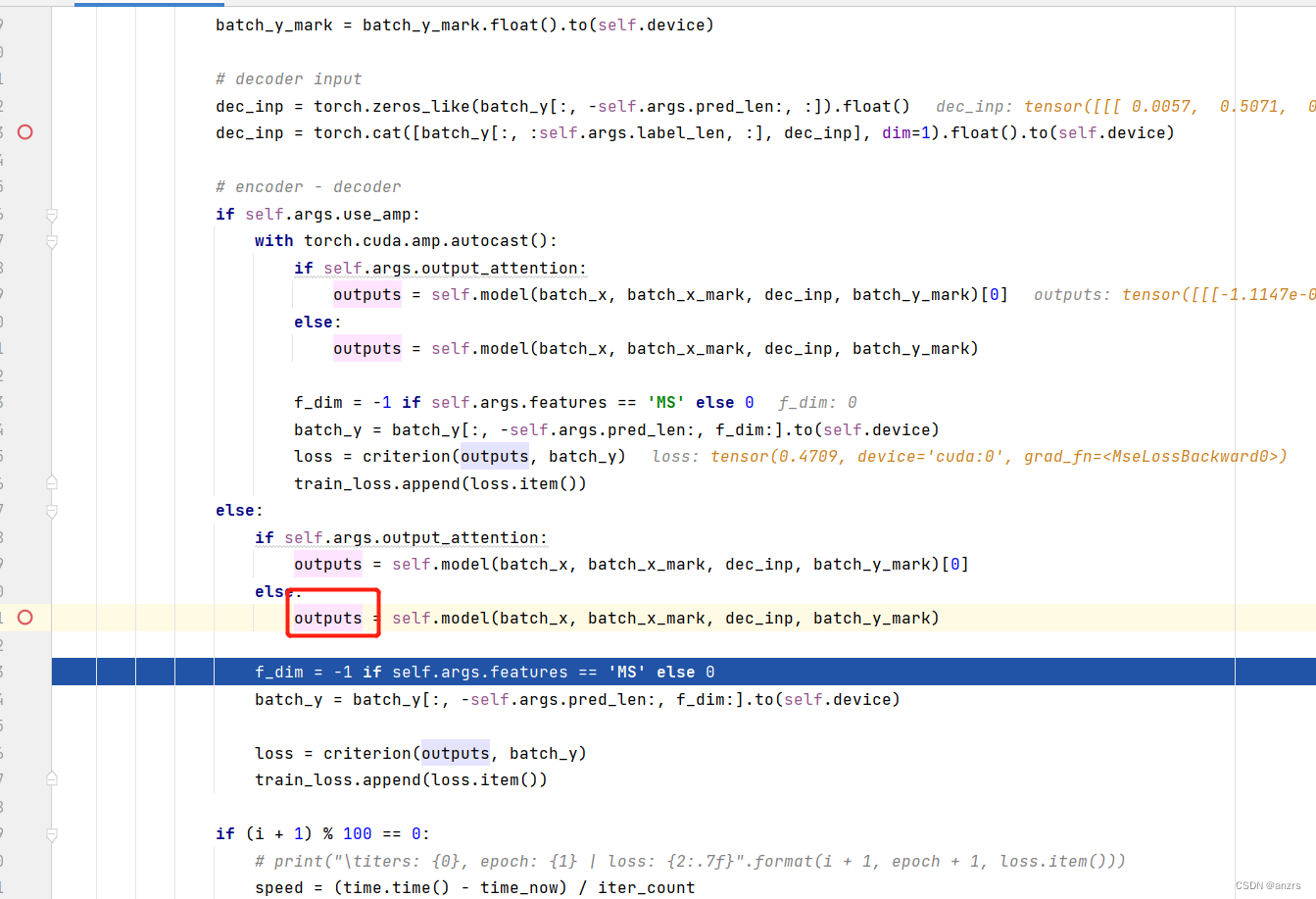The height and width of the screenshot is (899, 1316).
Task: Click the '# encoder - decoder' comment
Action: 309,187
